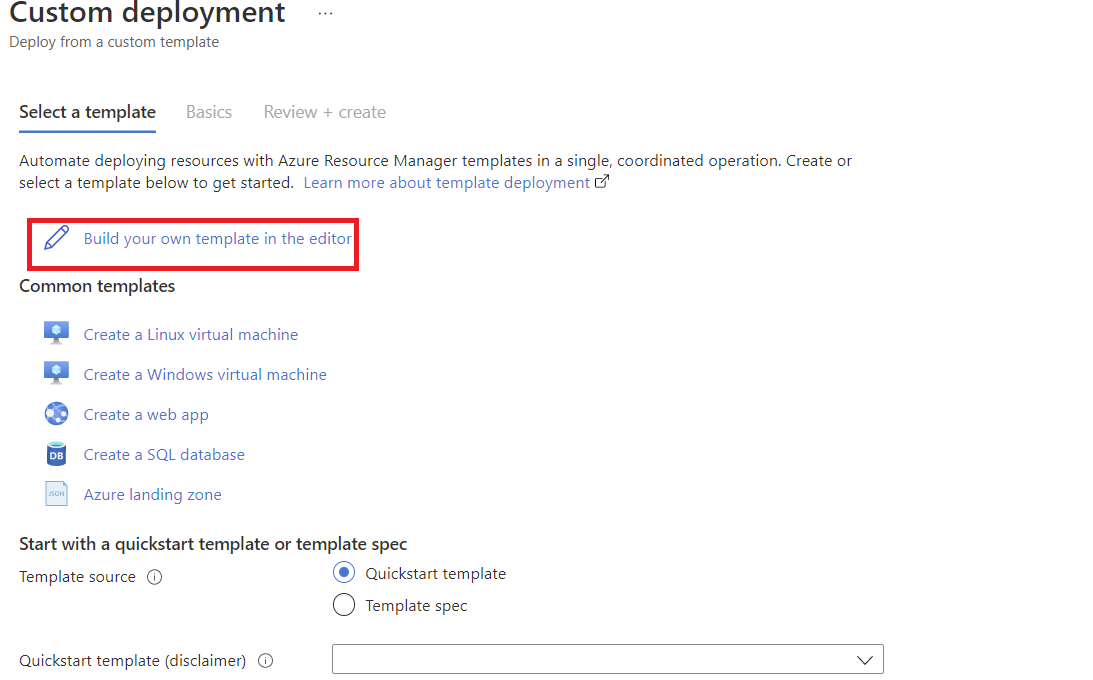Open Build your own template in the editor
The height and width of the screenshot is (680, 1093).
tap(217, 238)
